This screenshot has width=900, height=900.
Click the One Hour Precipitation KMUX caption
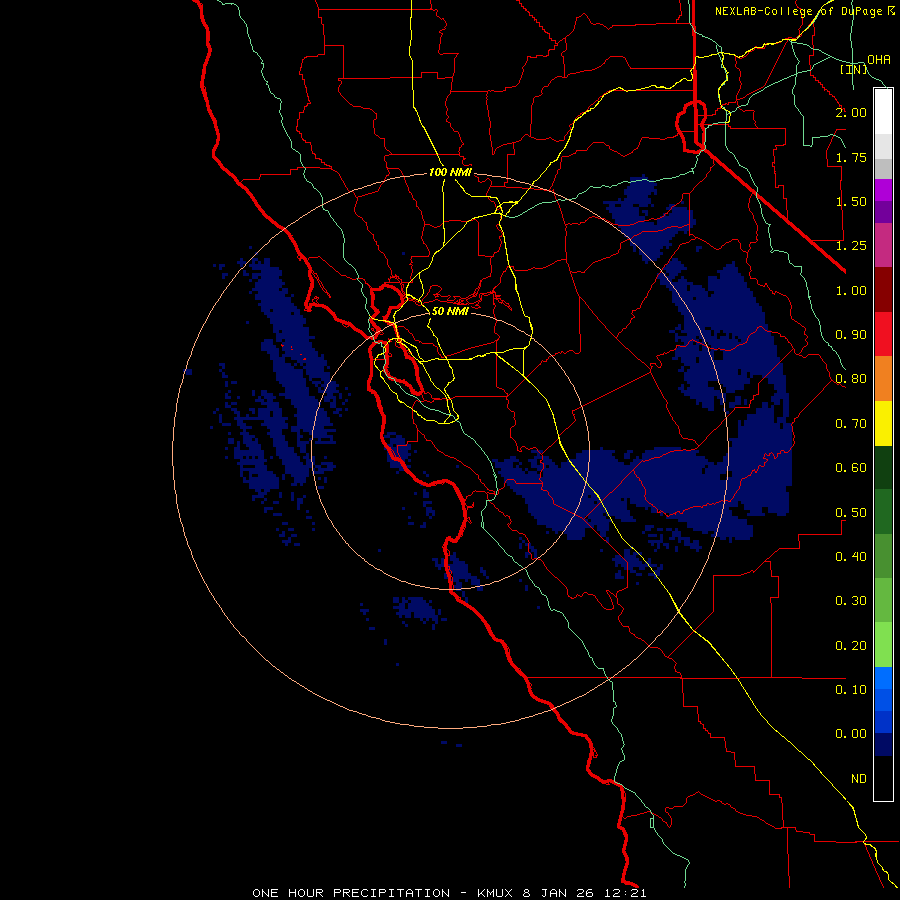coord(449,893)
